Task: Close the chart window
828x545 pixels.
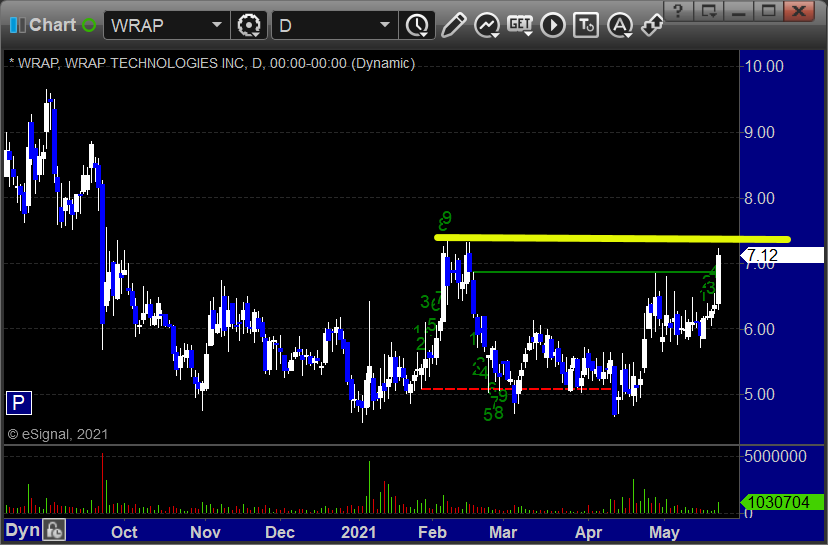Action: click(x=798, y=11)
